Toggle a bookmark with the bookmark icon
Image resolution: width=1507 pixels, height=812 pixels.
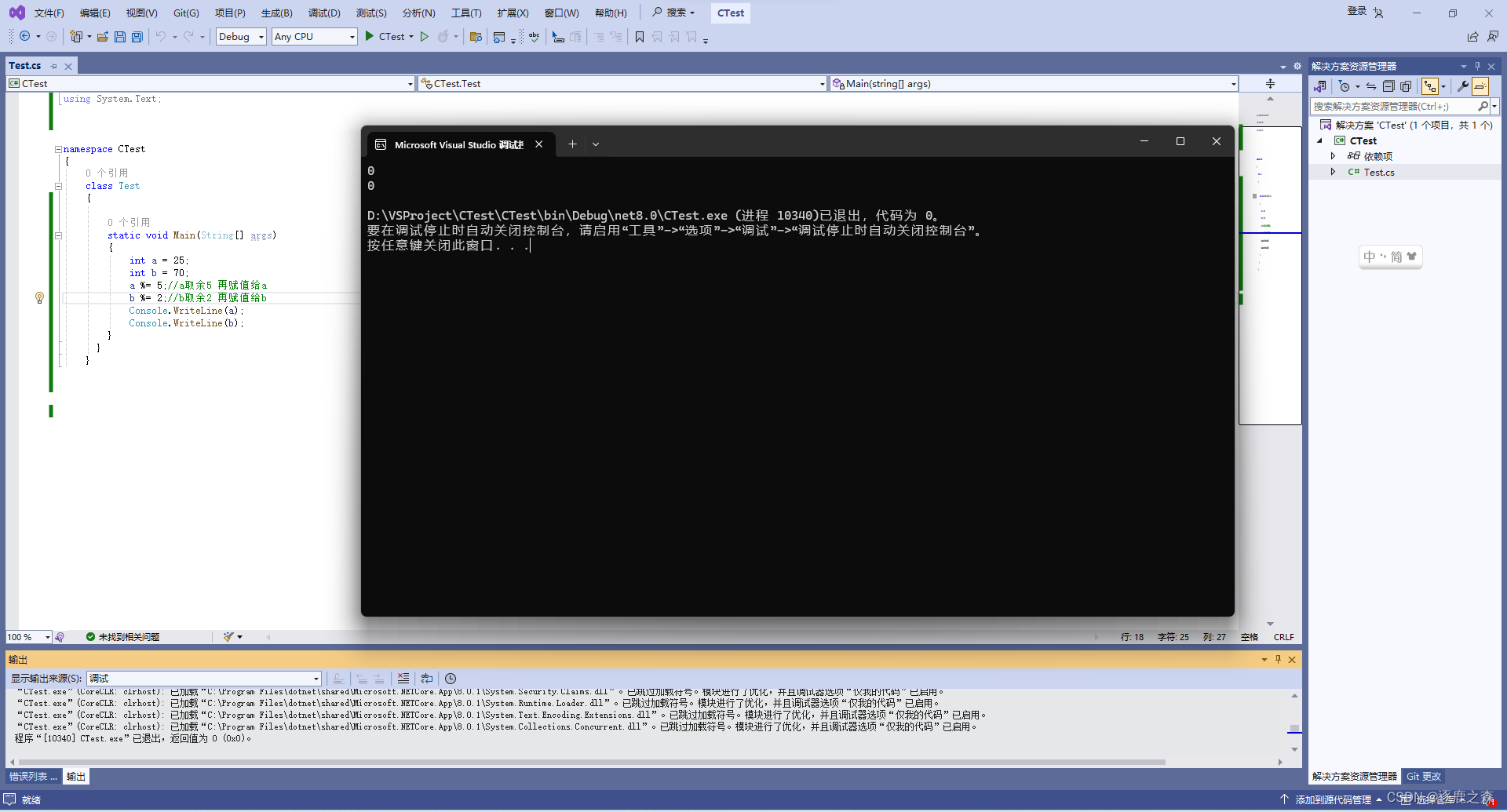[640, 37]
